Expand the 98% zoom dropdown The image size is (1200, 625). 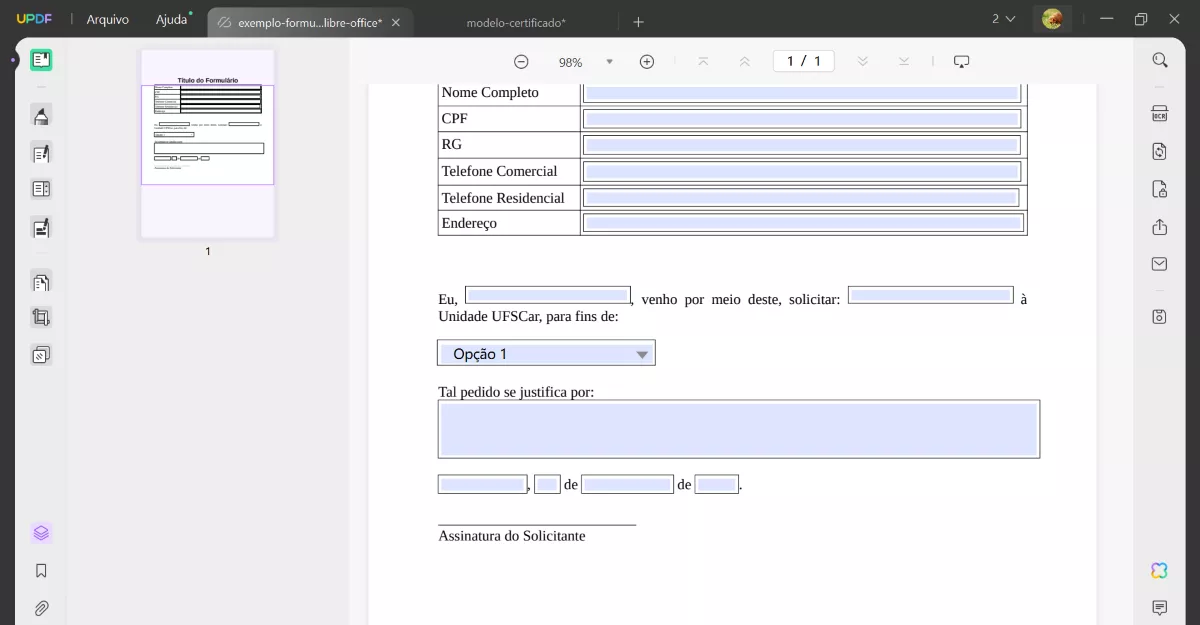(611, 61)
